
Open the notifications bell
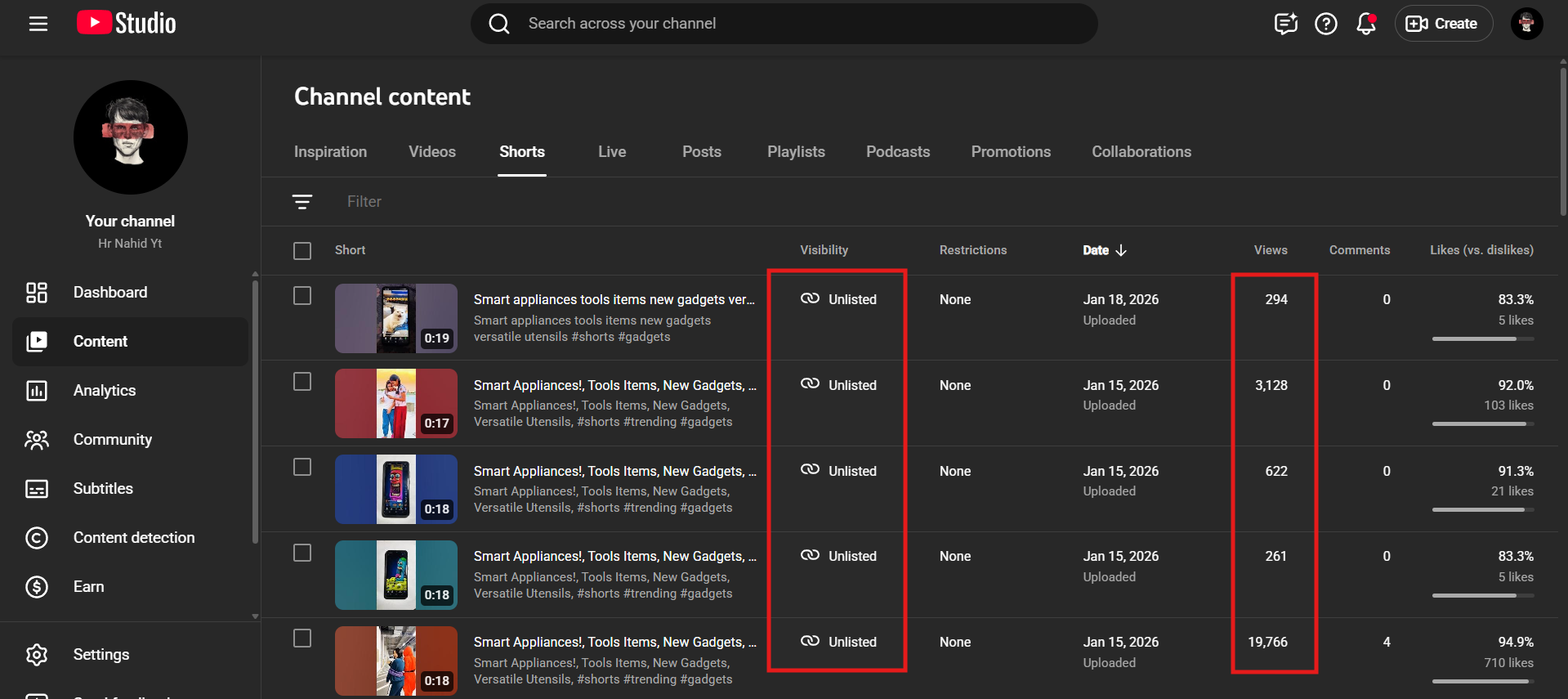1365,24
